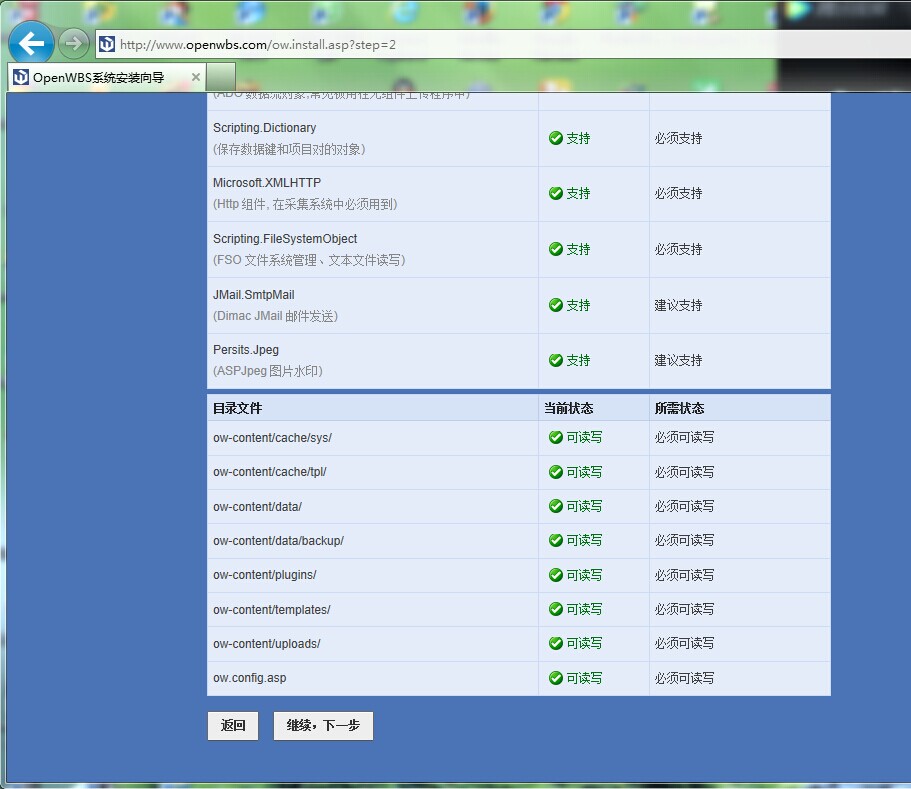Click 继续，下一步 to proceed with installation
Viewport: 911px width, 789px height.
coord(322,725)
